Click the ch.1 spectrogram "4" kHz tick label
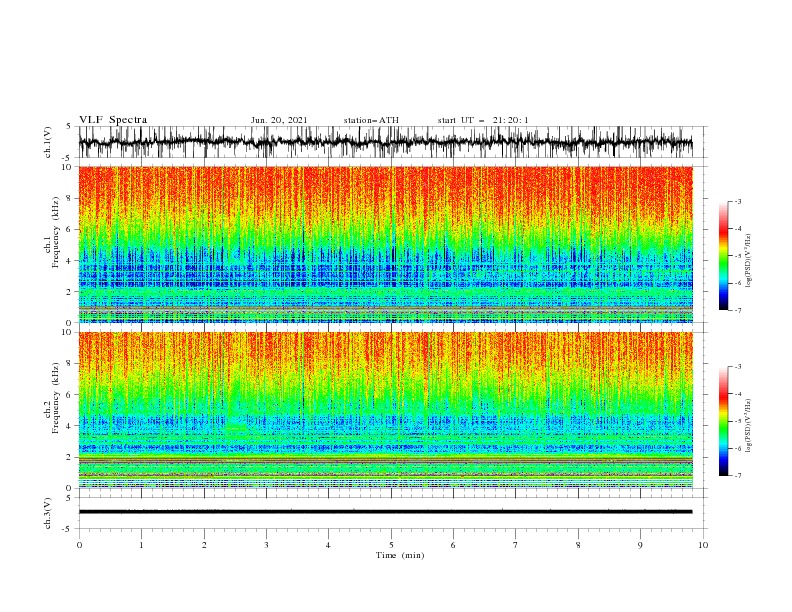This screenshot has height=612, width=792. pos(69,261)
